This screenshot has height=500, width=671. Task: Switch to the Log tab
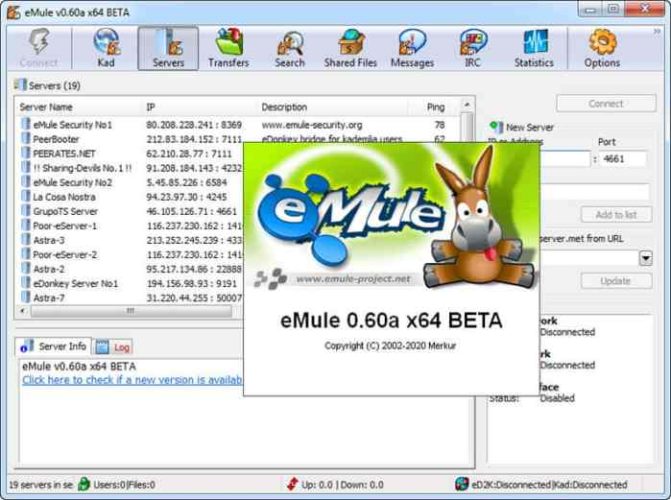click(x=113, y=347)
